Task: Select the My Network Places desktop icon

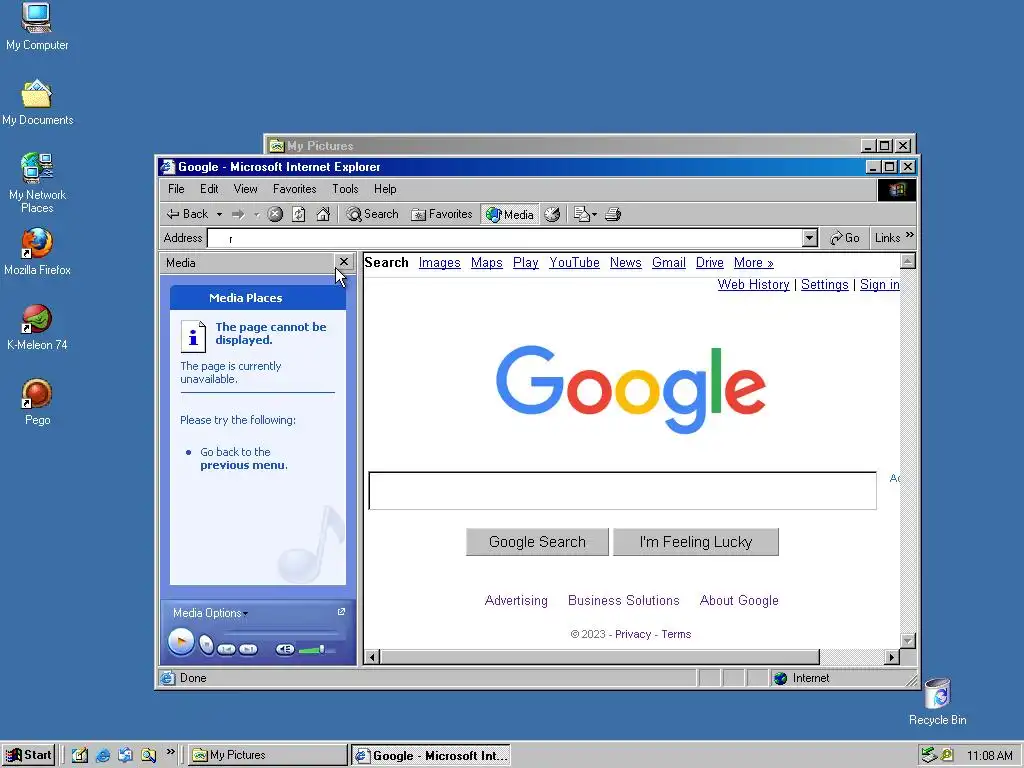Action: [37, 183]
